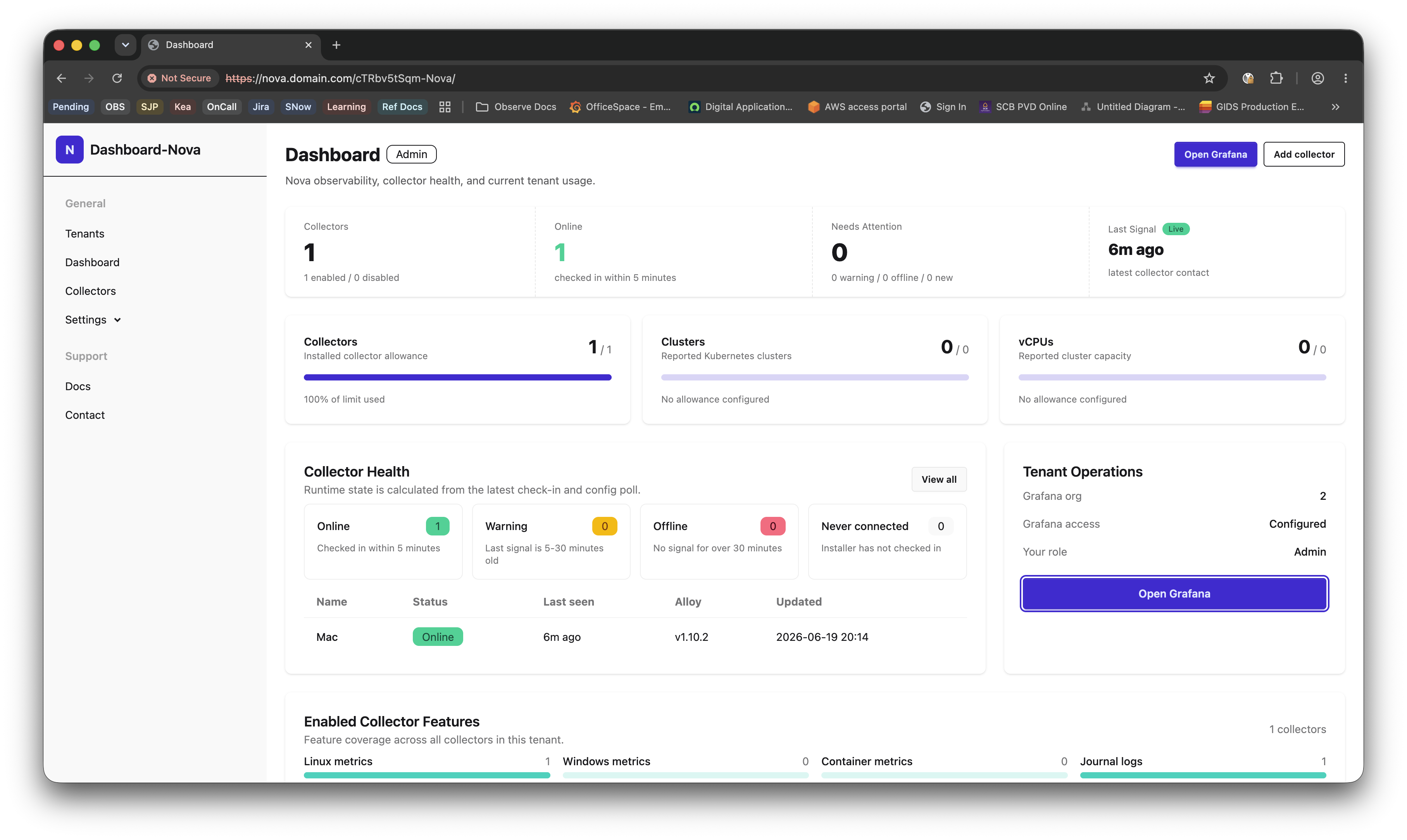
Task: Open Docs under Support
Action: (78, 387)
